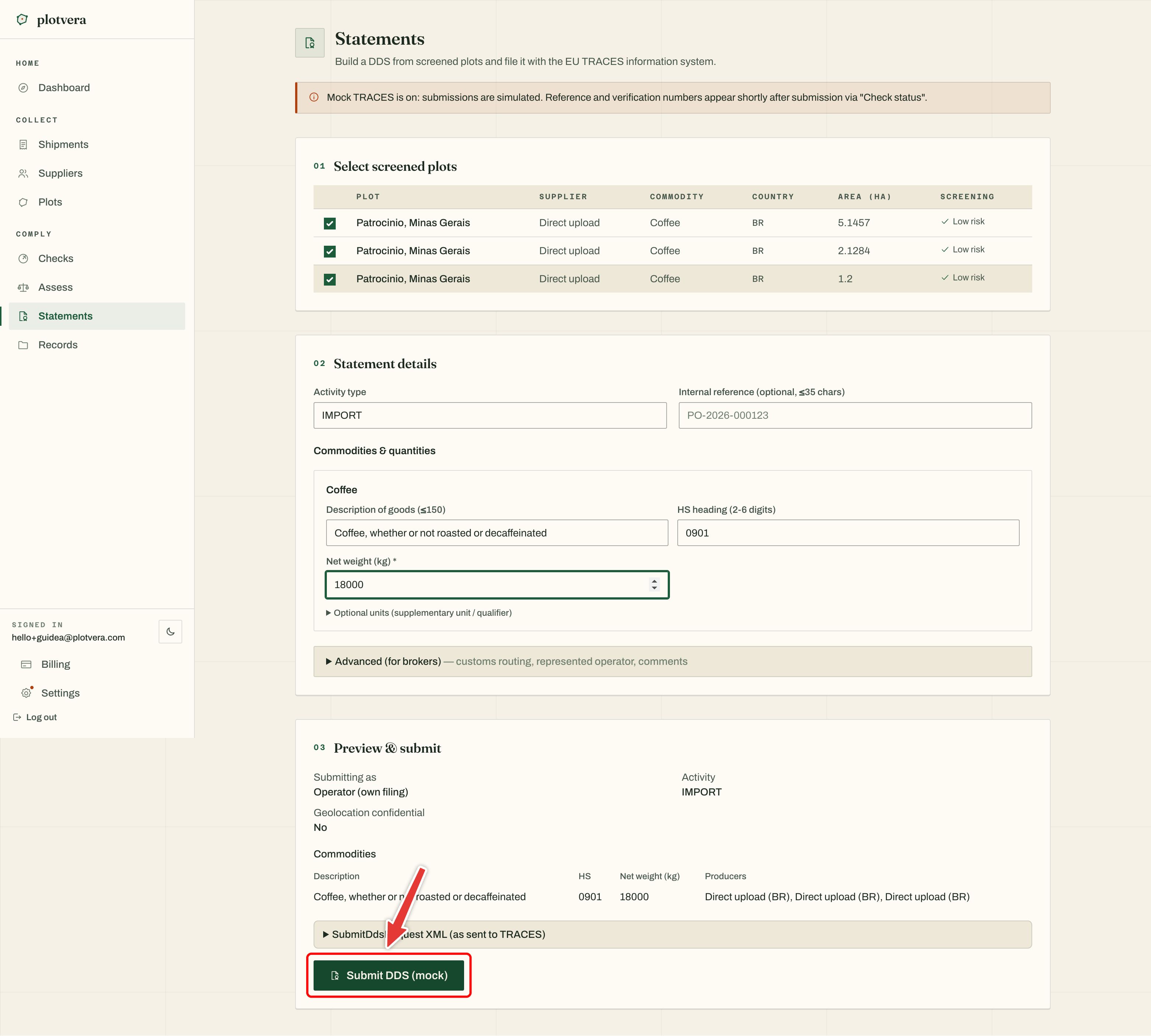Click the Log out arrow icon
Viewport: 1151px width, 1036px height.
[17, 717]
